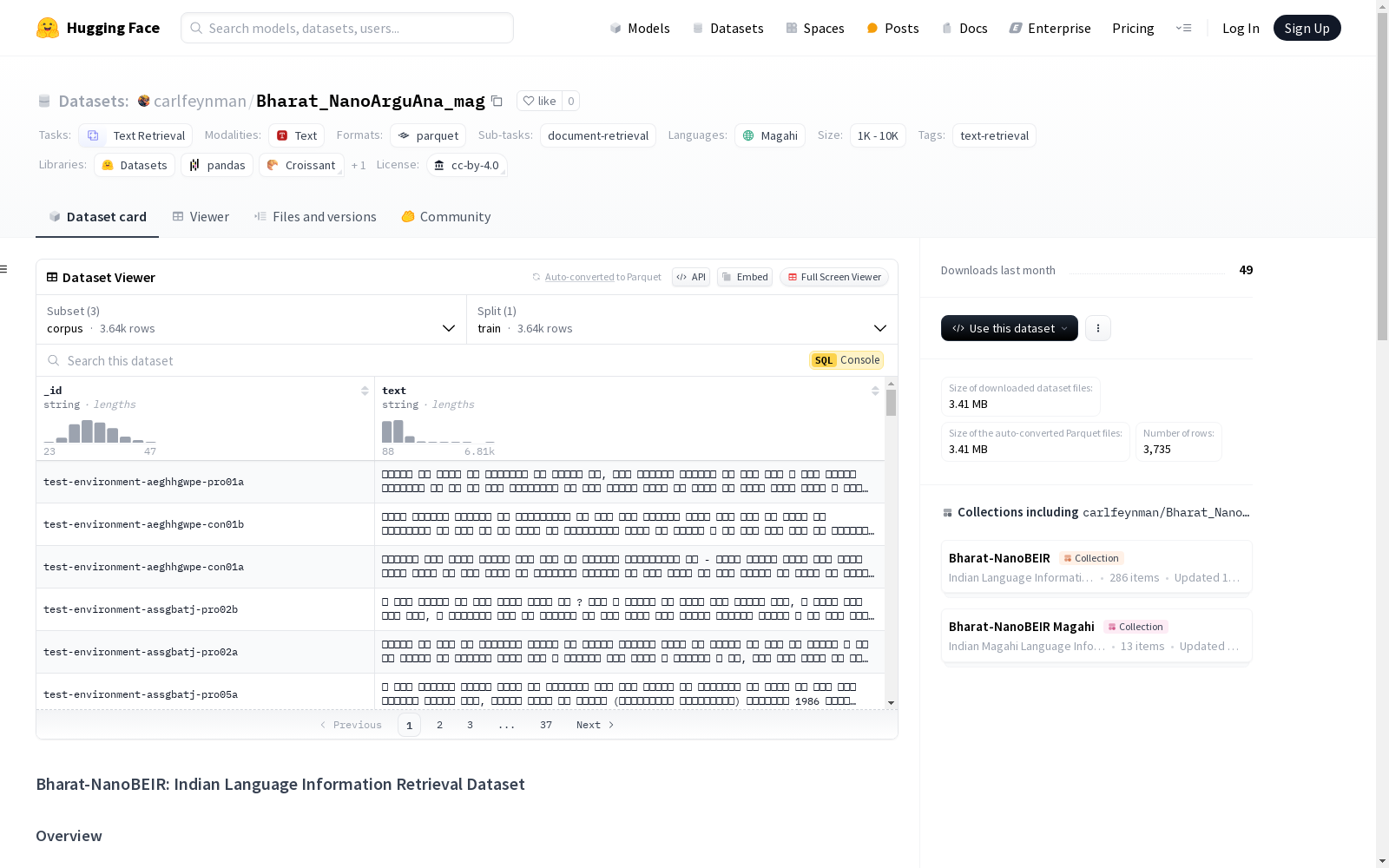Go to Next page of rows
1389x868 pixels.
coord(596,725)
